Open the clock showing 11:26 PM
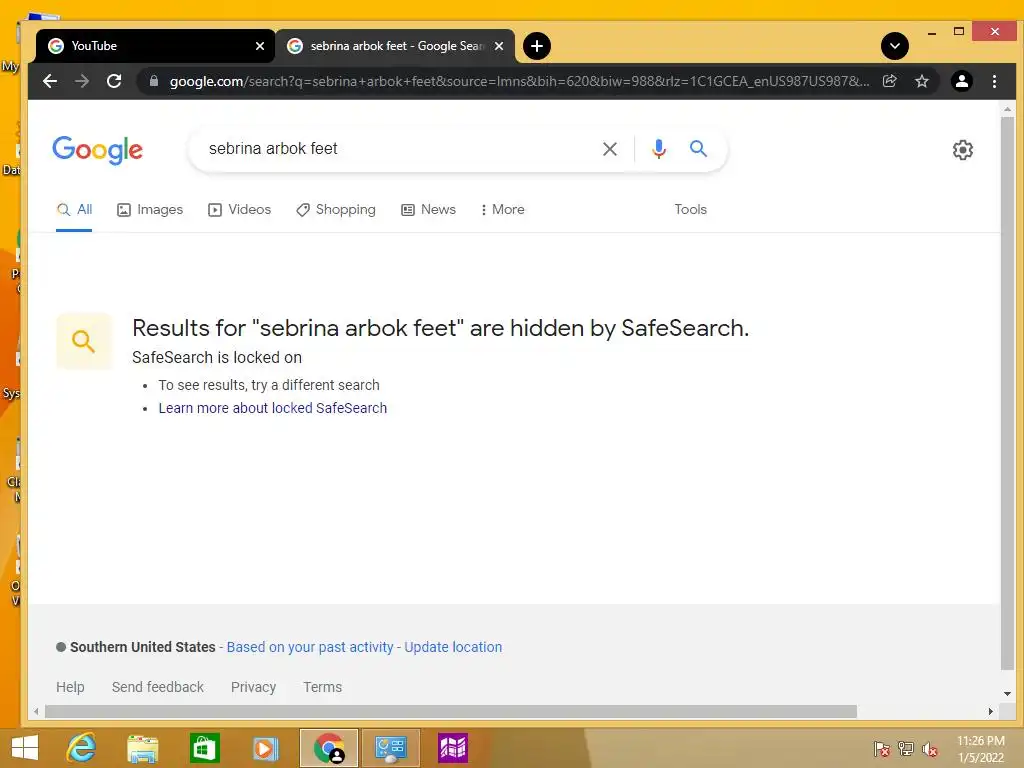This screenshot has width=1024, height=768. (980, 749)
